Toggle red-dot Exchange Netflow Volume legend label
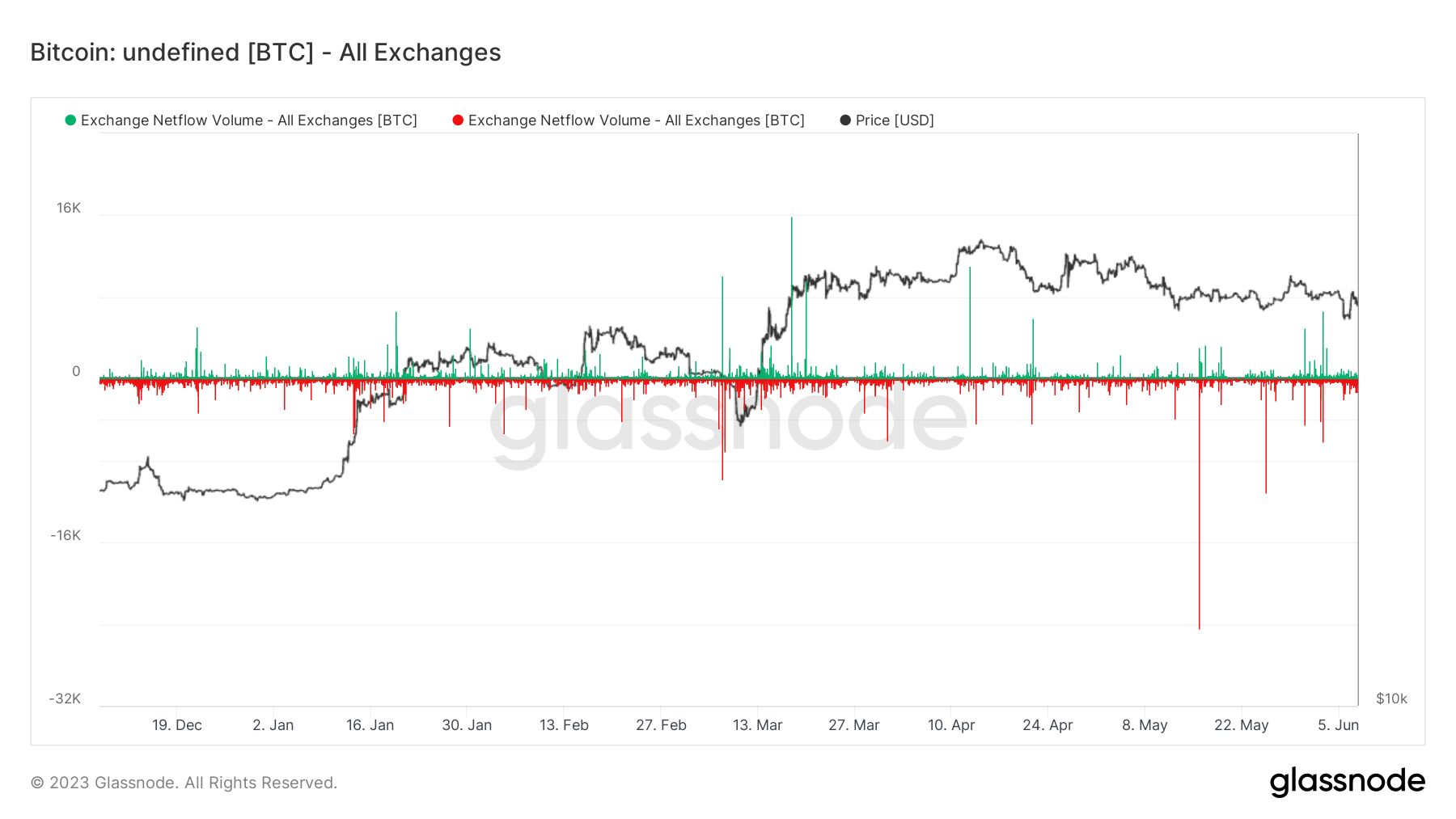This screenshot has height=819, width=1456. (637, 120)
